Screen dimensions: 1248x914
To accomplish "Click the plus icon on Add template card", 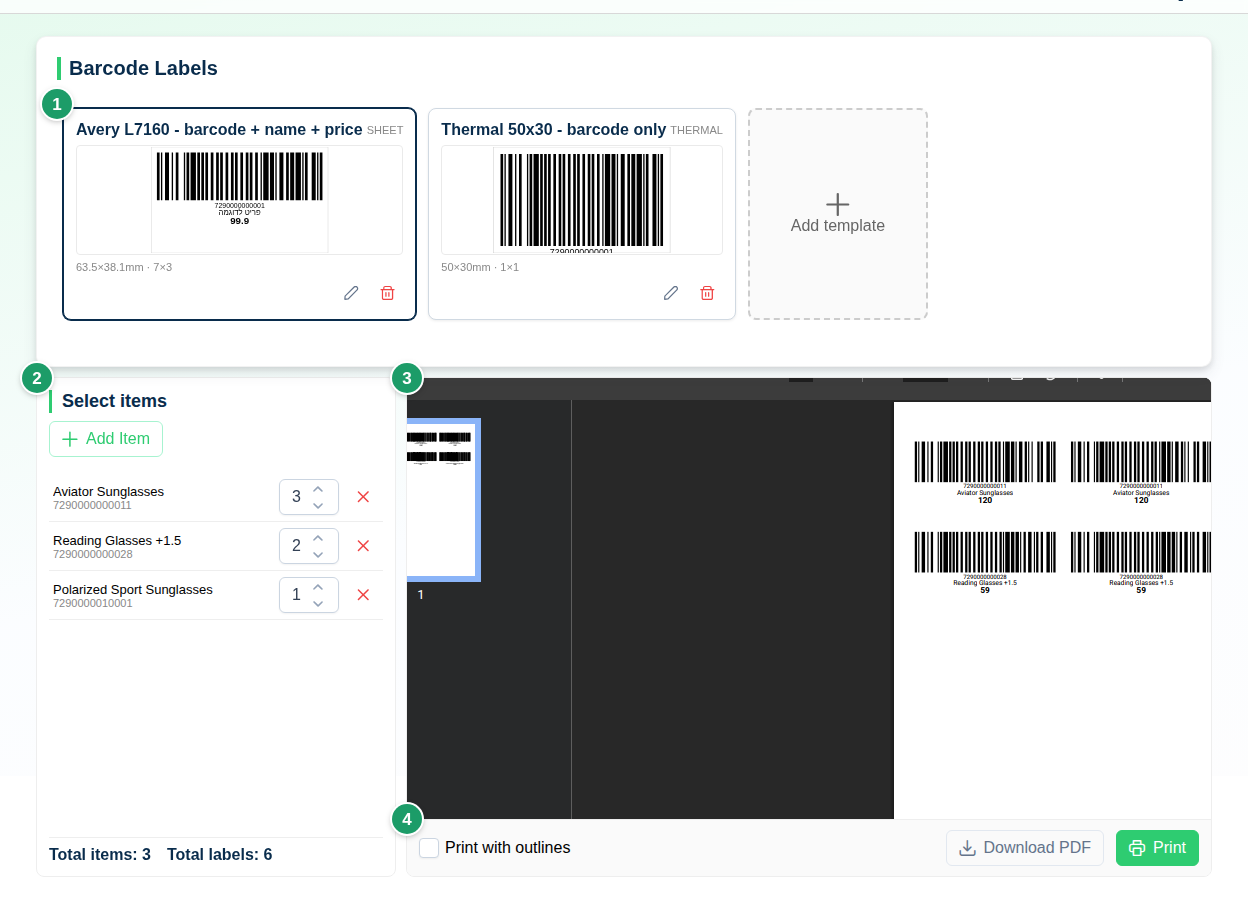I will pos(838,204).
